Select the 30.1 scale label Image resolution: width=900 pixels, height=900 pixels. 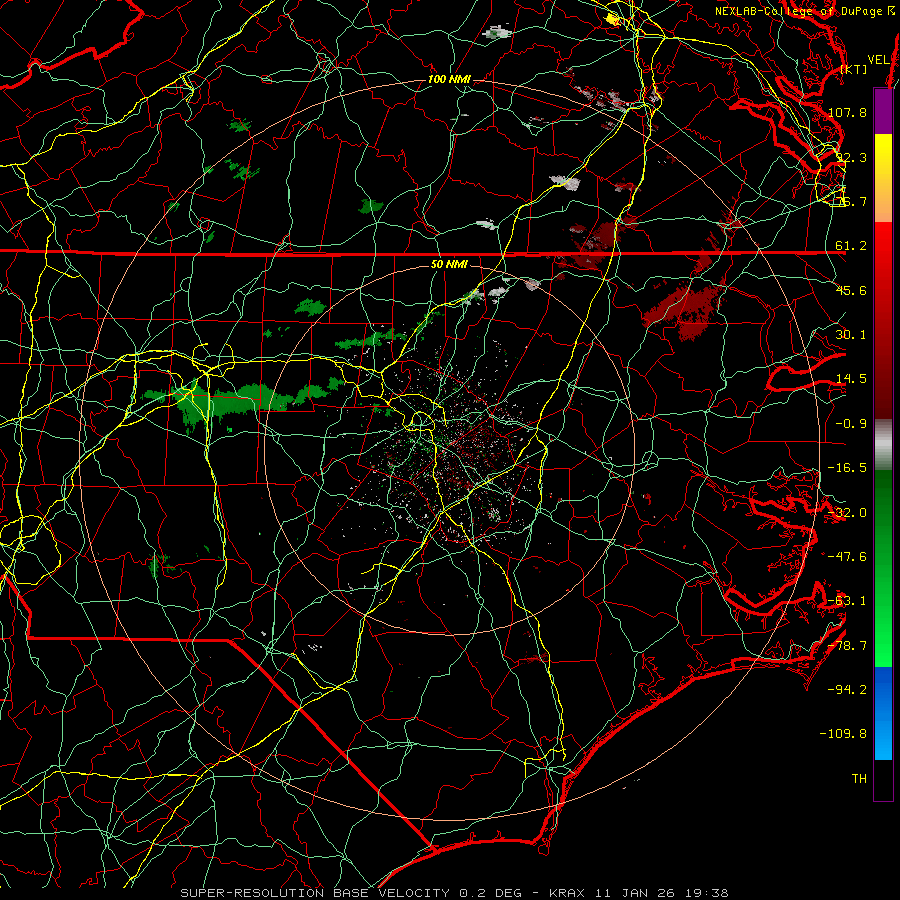(851, 335)
